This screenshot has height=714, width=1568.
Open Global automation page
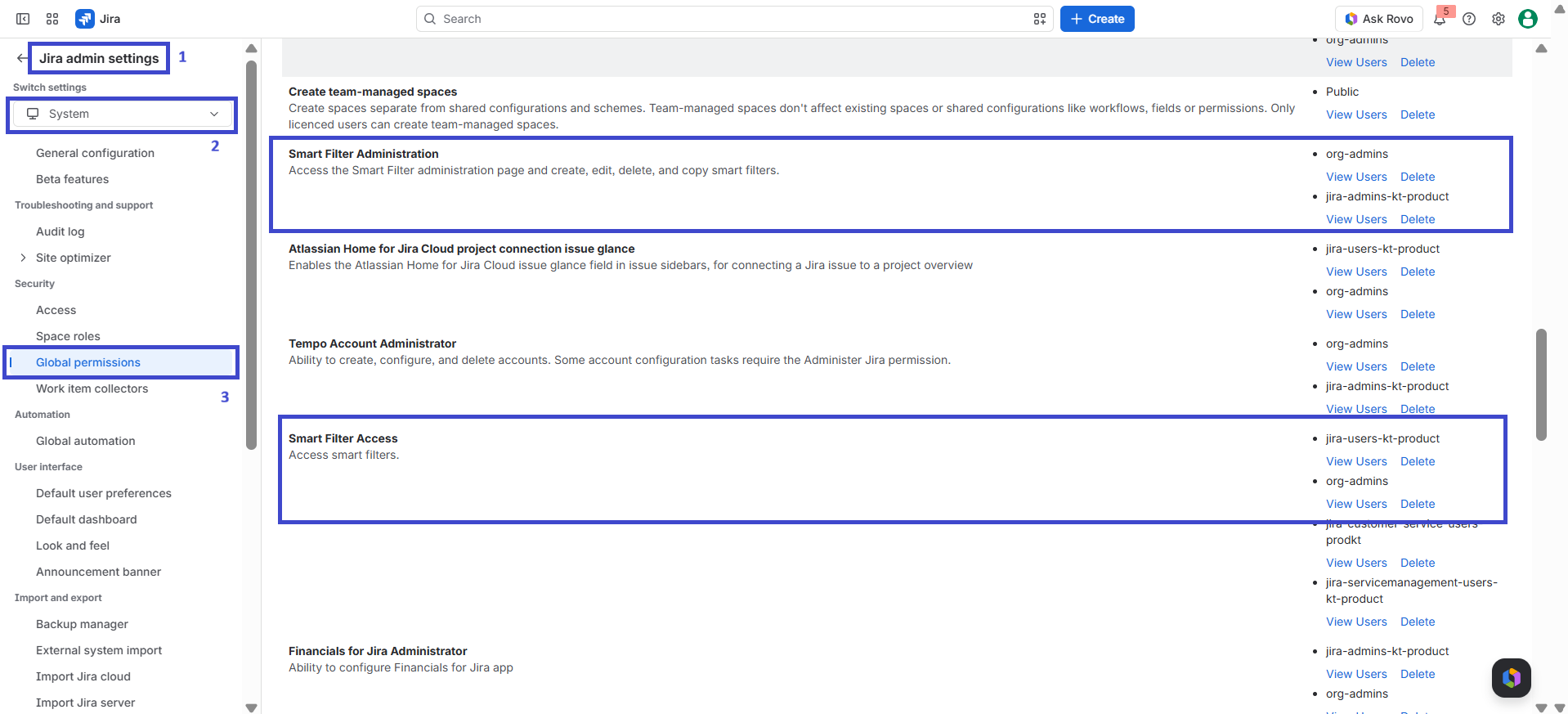tap(86, 441)
